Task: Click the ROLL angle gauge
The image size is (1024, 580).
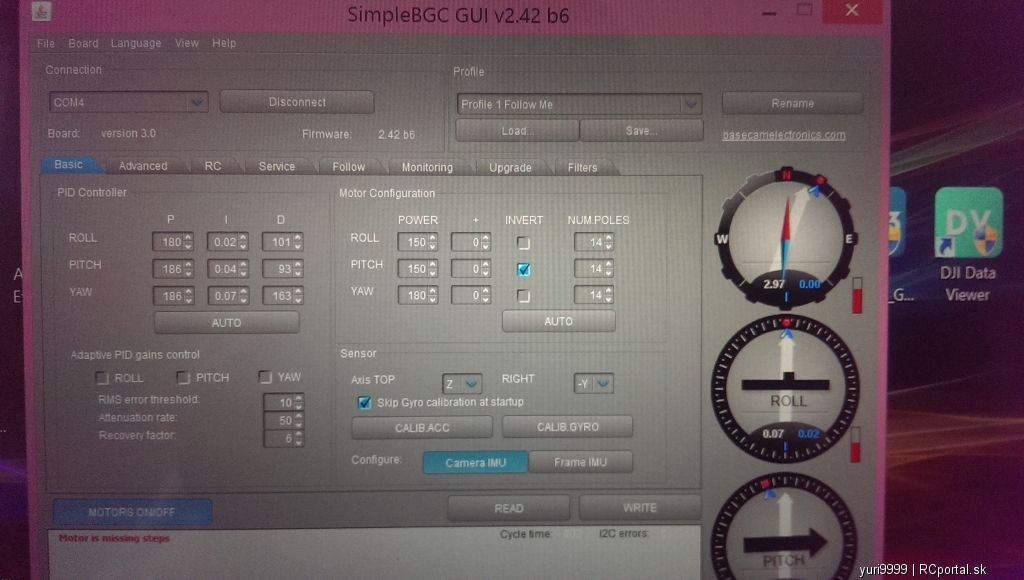Action: pos(786,389)
